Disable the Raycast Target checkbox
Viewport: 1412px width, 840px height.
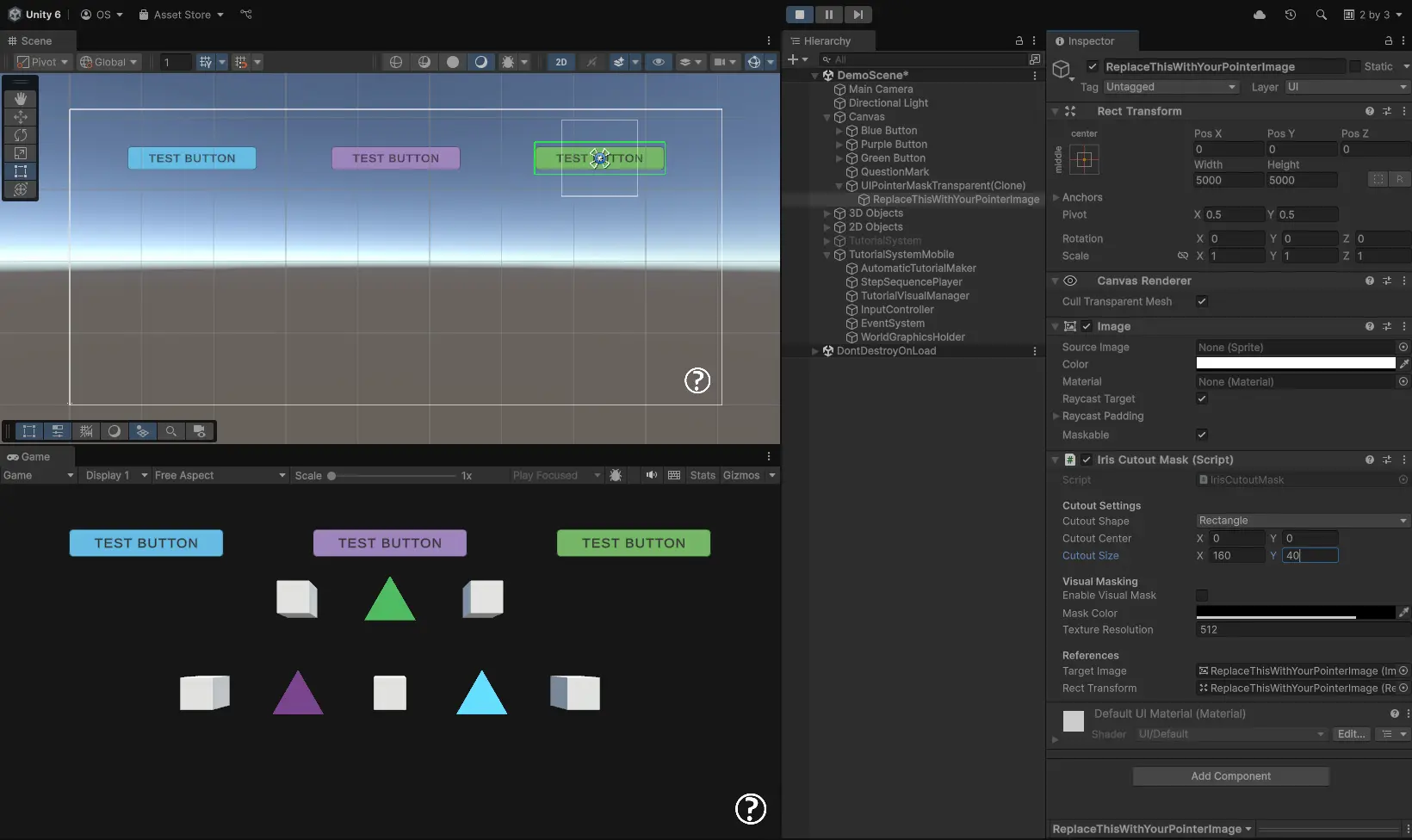tap(1202, 398)
